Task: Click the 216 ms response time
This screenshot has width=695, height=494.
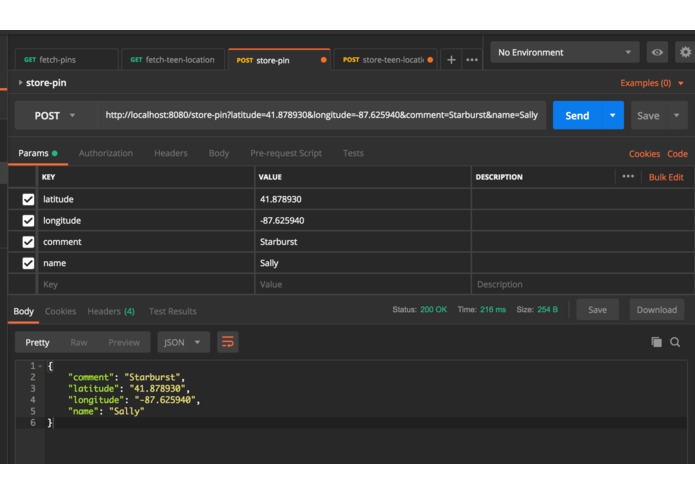Action: (492, 309)
